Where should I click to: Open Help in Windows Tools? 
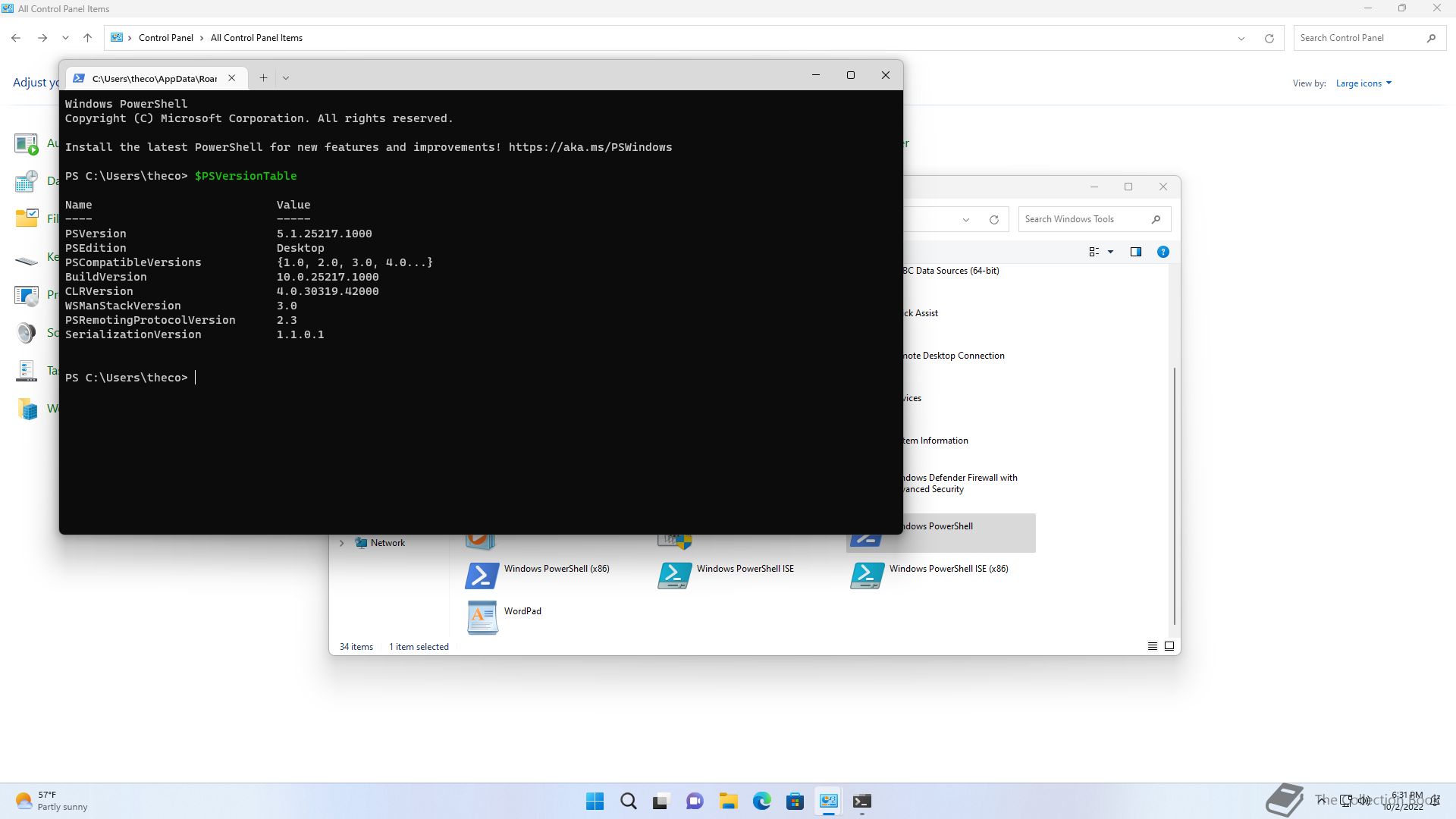click(x=1163, y=252)
